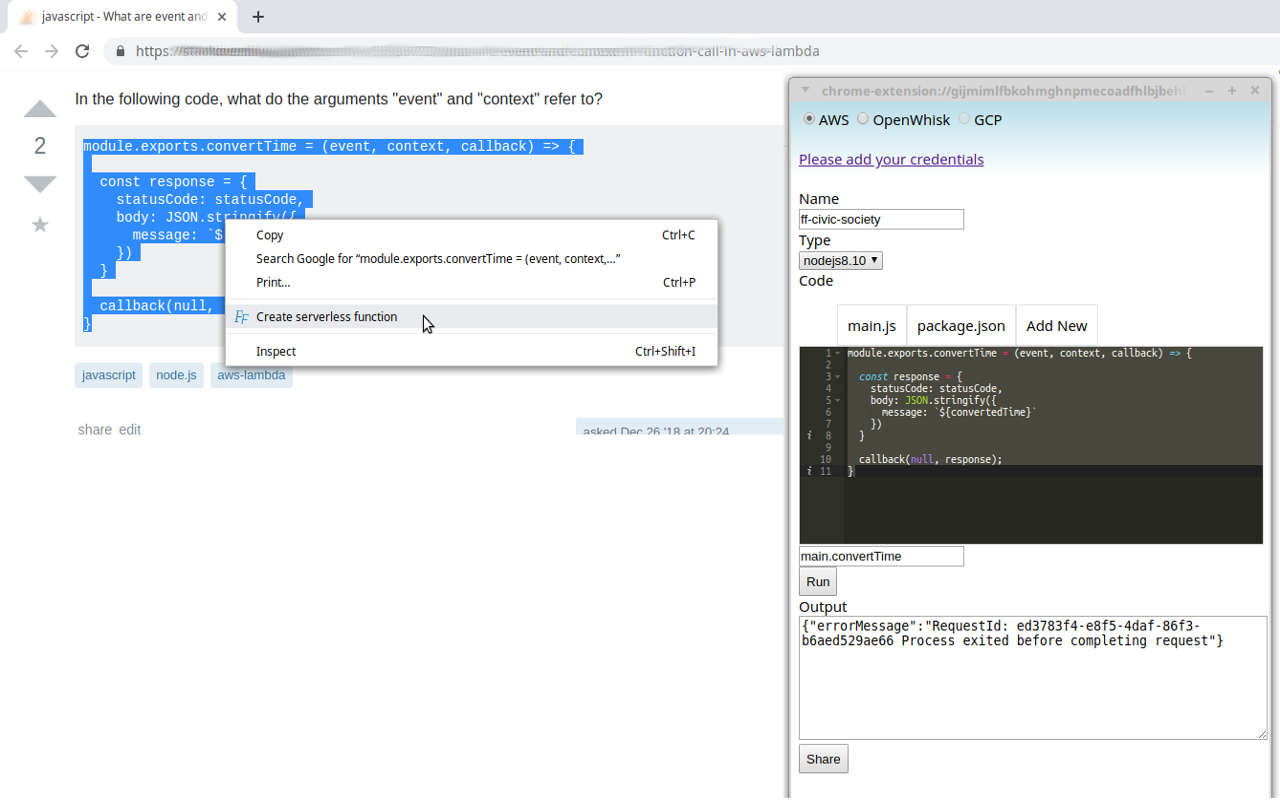Switch to the main.js code tab
Screen dimensions: 1280x800
click(872, 326)
